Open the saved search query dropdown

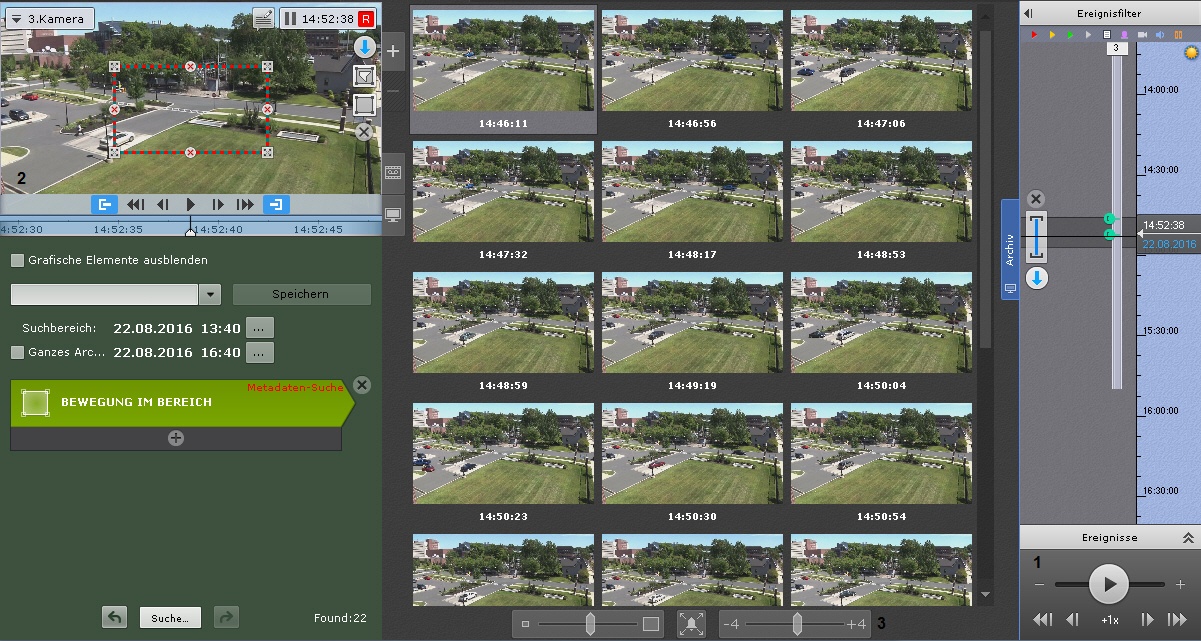pyautogui.click(x=210, y=295)
